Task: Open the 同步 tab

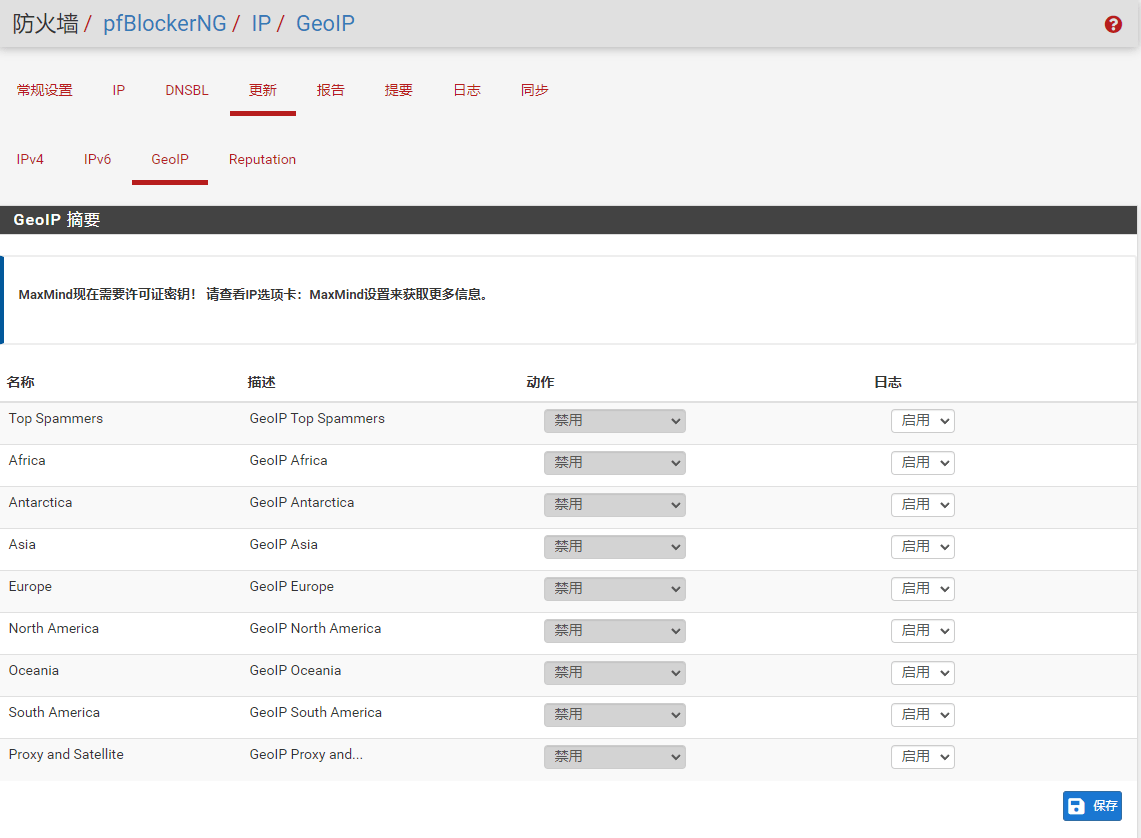Action: click(x=535, y=90)
